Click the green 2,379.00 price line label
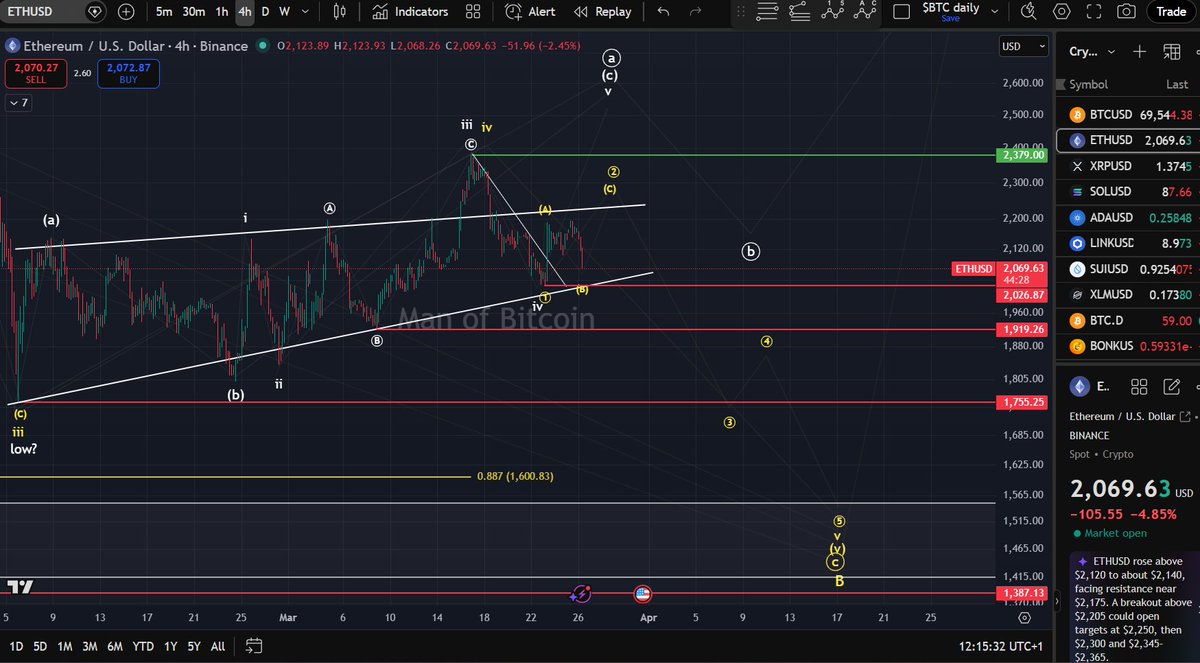This screenshot has width=1200, height=663. coord(1020,155)
